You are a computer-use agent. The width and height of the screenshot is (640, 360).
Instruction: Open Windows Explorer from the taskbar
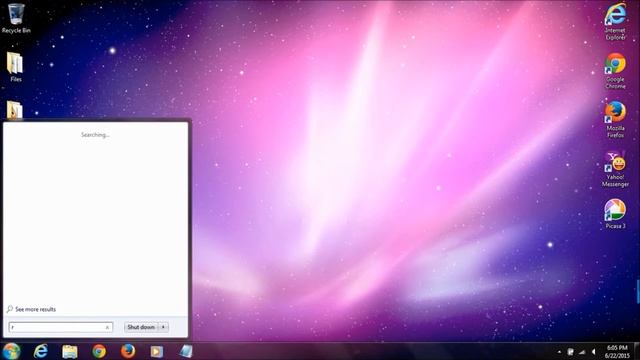[x=70, y=351]
